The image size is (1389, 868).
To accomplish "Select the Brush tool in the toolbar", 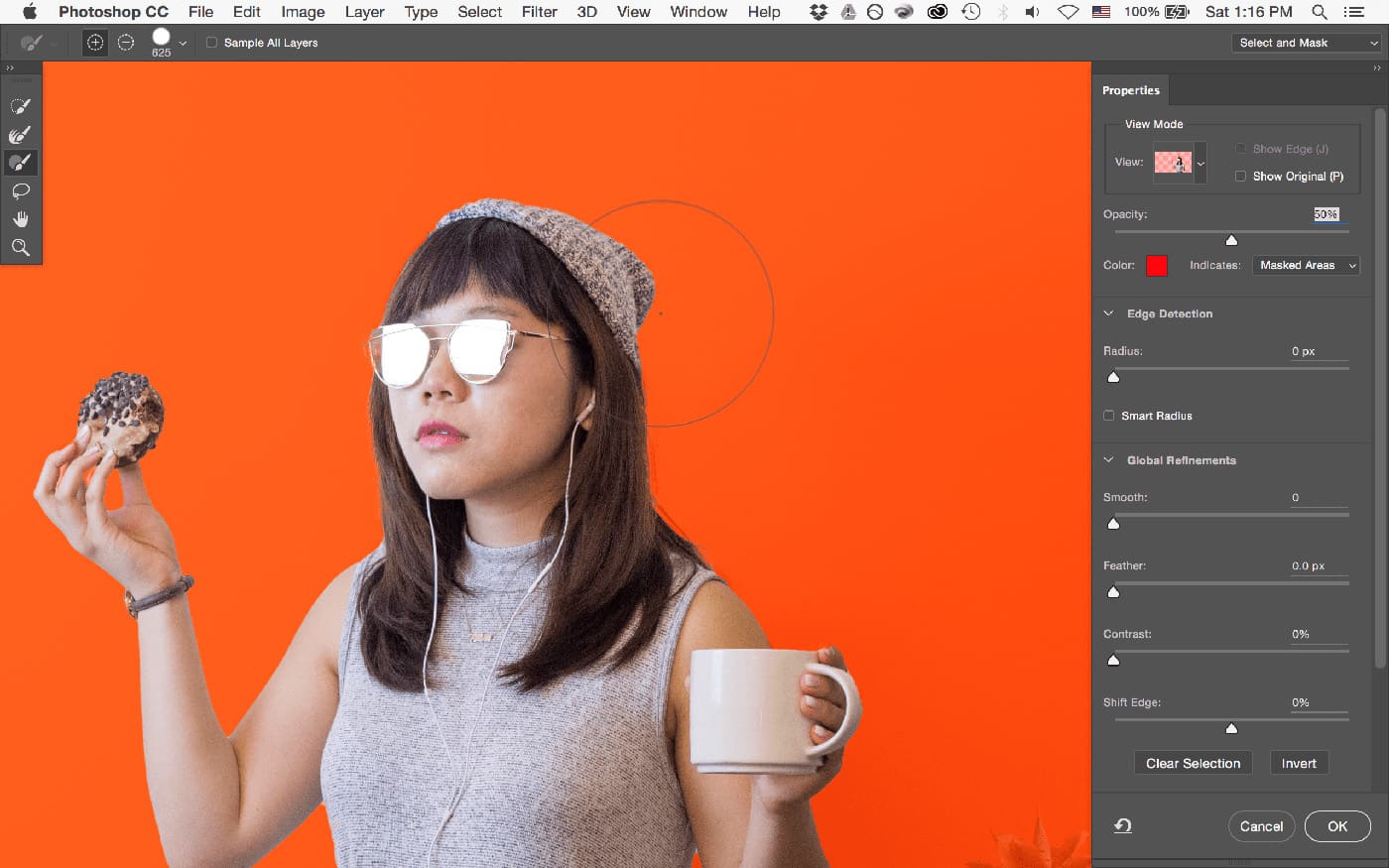I will 20,163.
